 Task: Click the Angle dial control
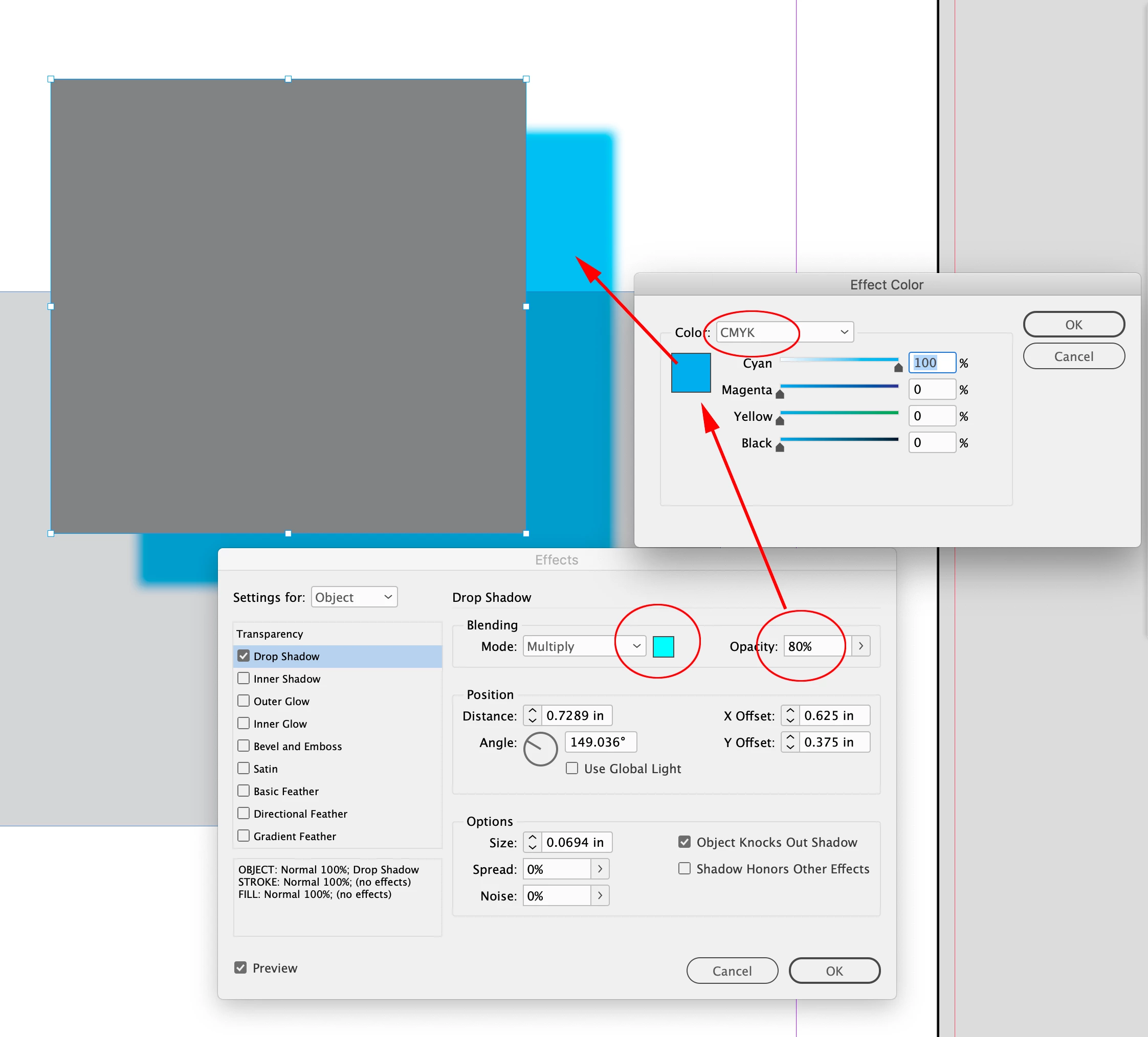point(540,749)
